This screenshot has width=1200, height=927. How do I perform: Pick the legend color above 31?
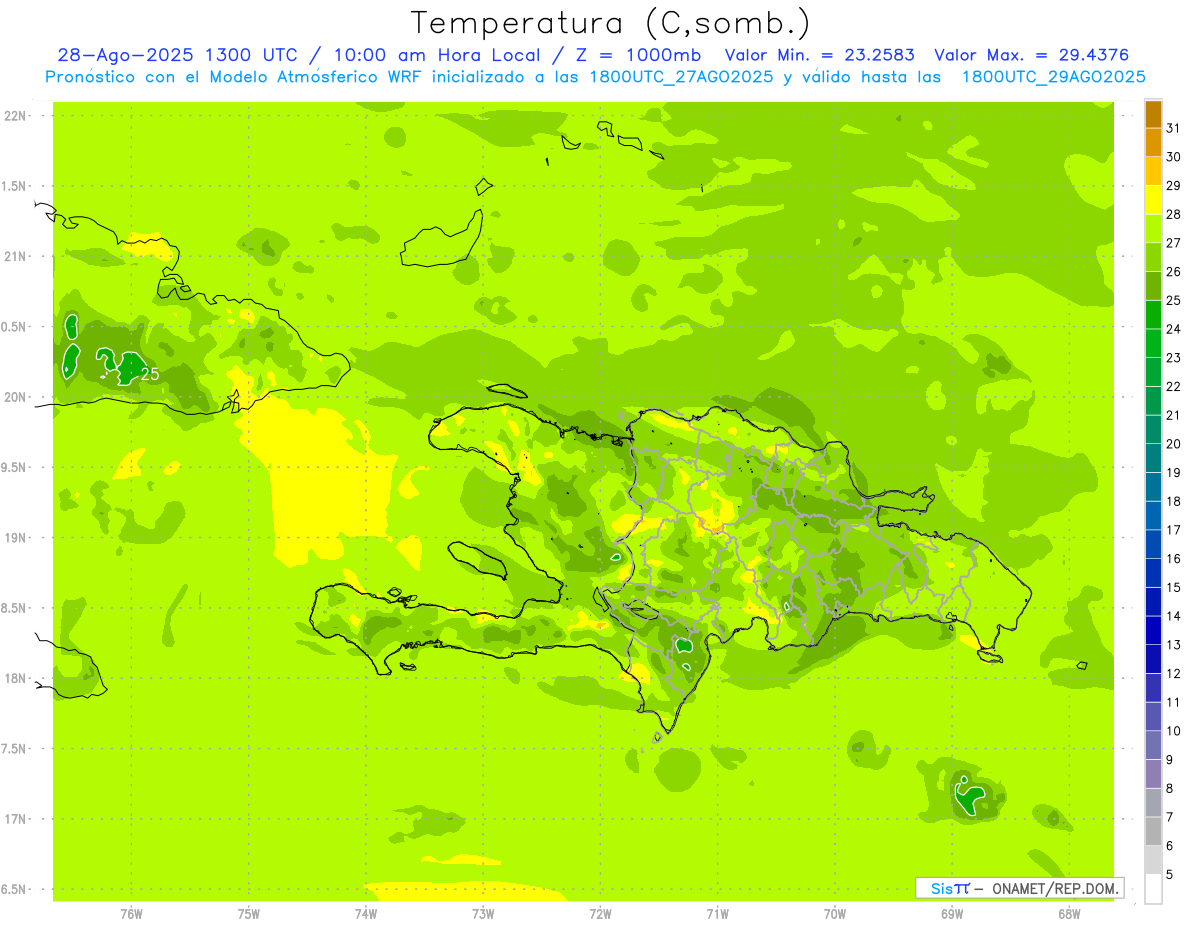[1153, 114]
